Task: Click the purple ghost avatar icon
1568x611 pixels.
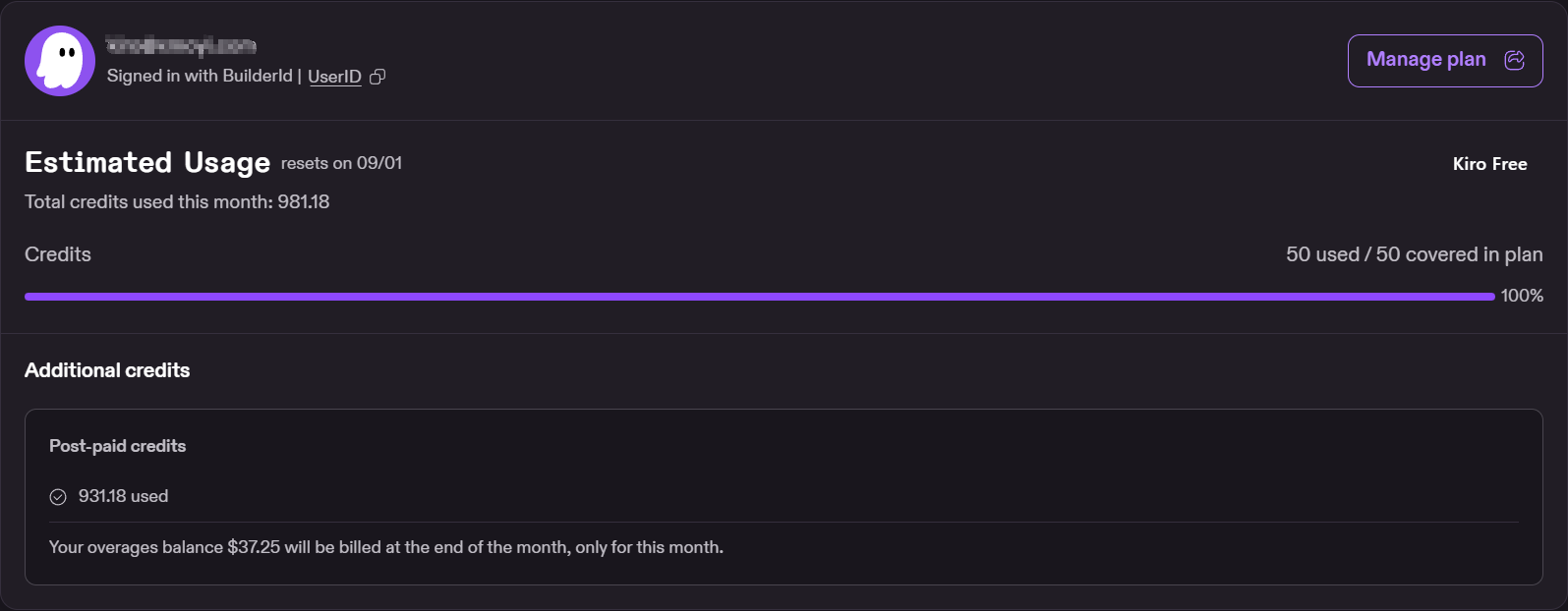Action: (60, 61)
